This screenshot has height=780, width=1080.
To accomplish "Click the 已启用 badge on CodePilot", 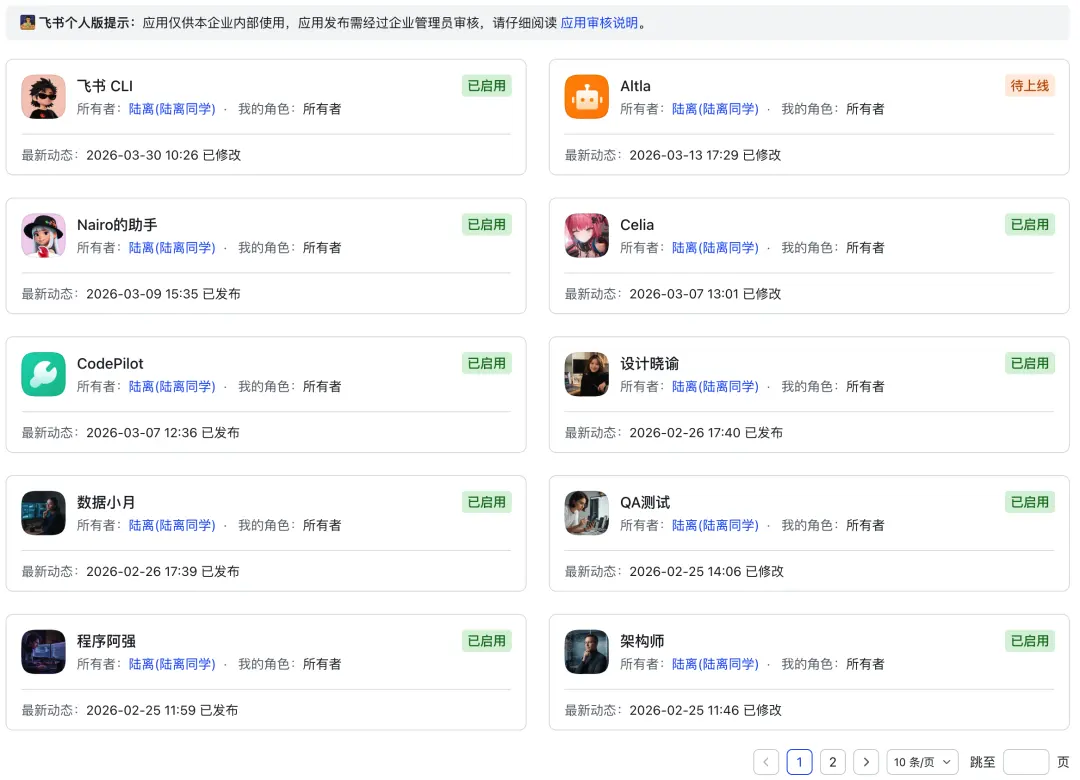I will point(486,363).
